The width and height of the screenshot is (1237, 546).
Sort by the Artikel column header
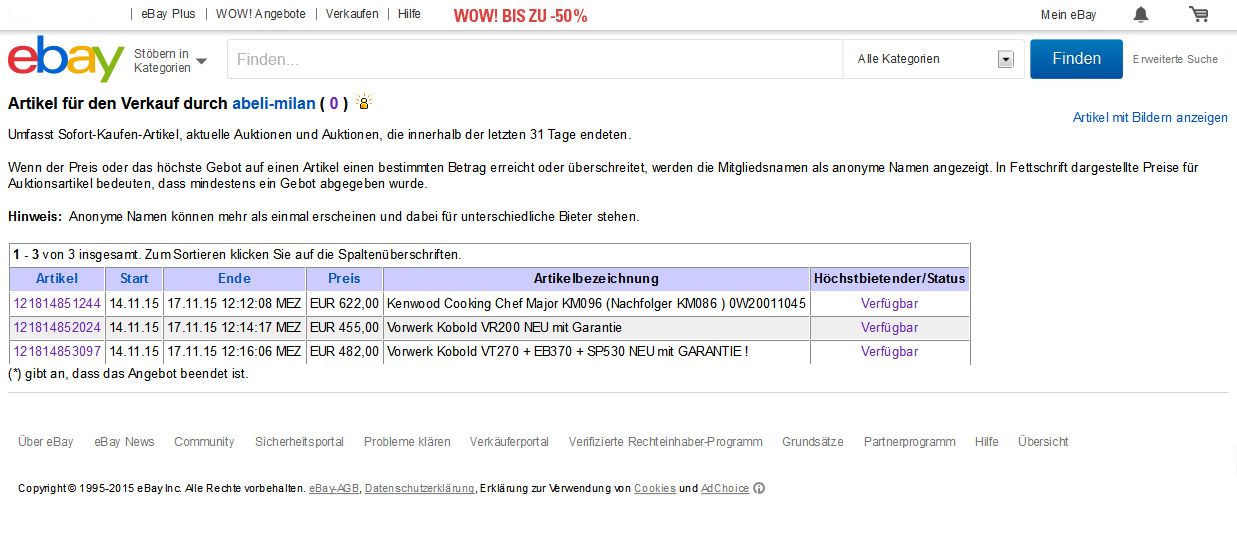pyautogui.click(x=57, y=278)
